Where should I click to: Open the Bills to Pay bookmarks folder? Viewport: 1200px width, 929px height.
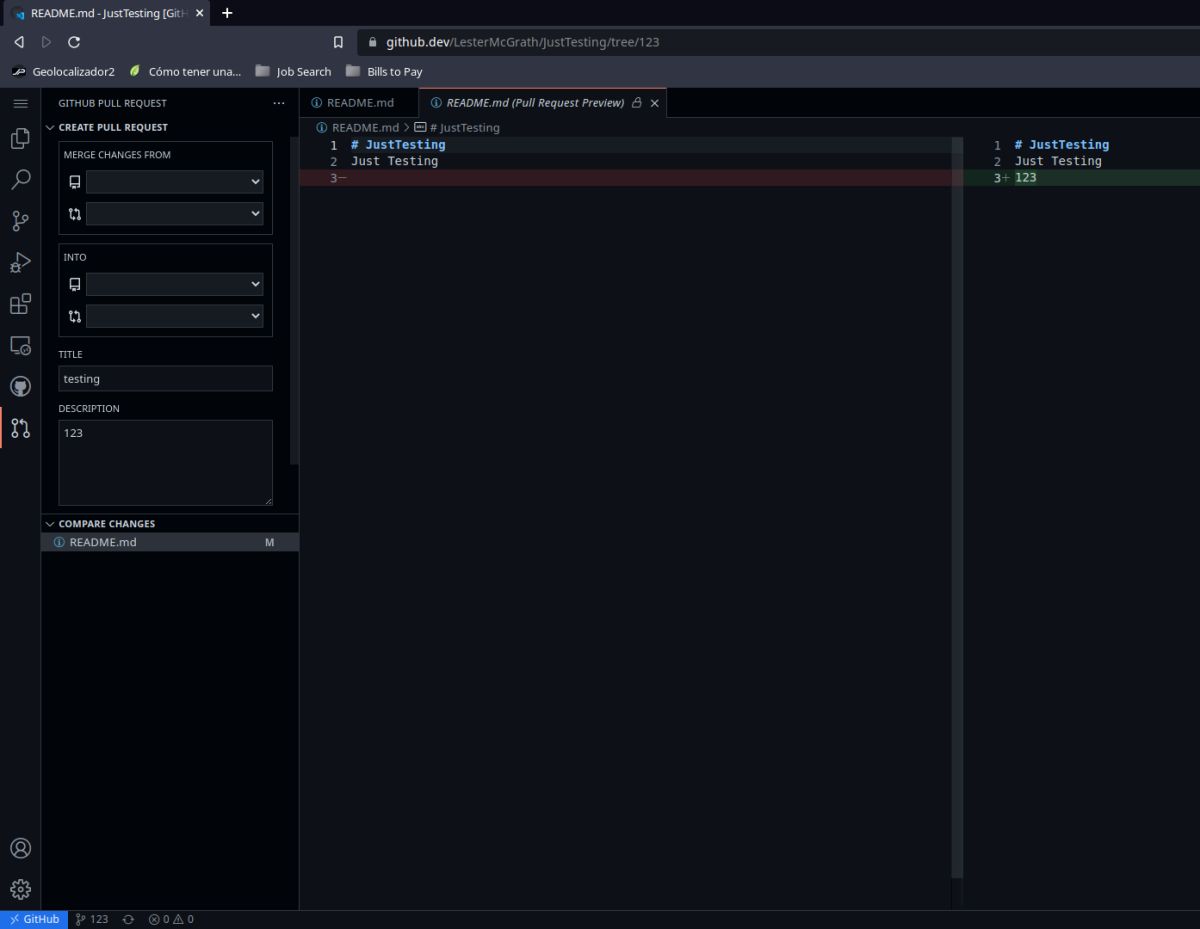384,72
